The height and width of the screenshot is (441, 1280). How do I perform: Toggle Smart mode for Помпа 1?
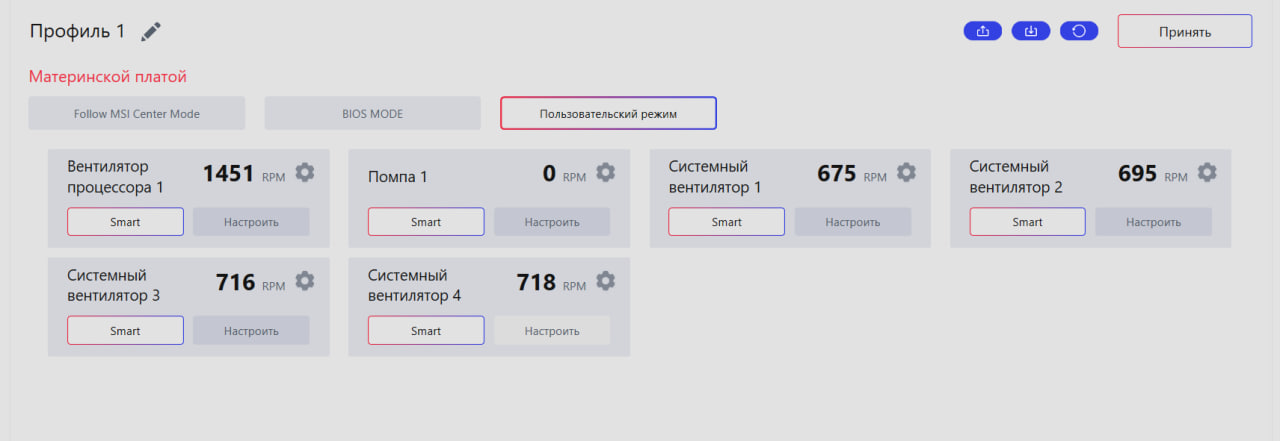tap(426, 222)
